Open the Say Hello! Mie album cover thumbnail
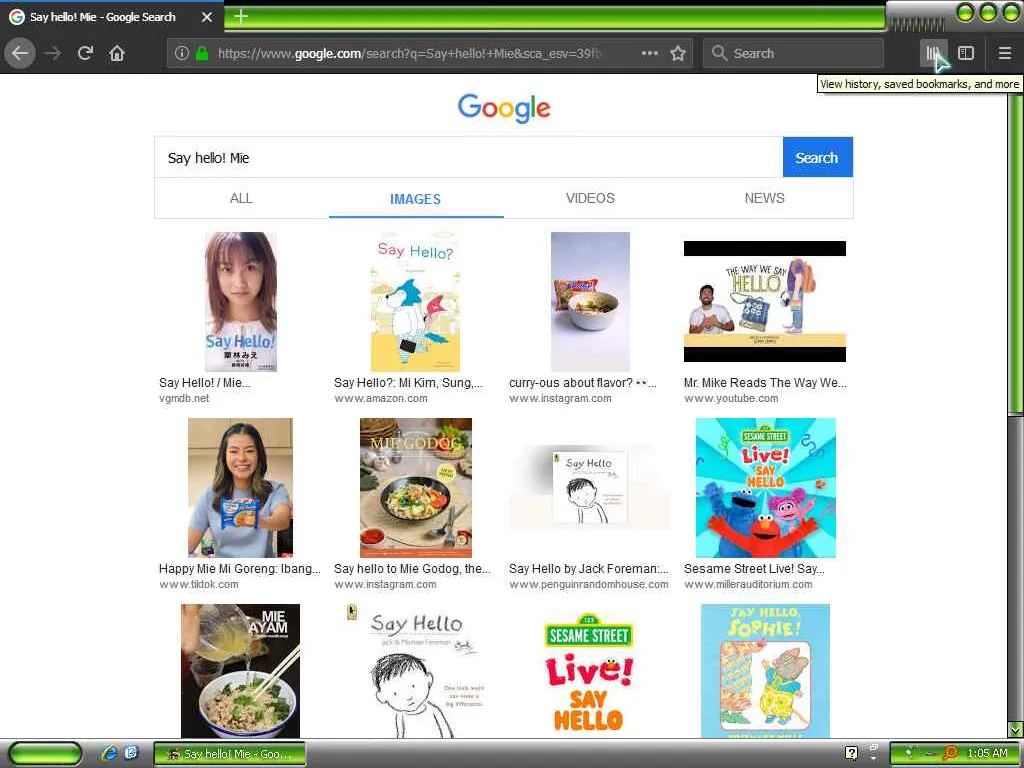The width and height of the screenshot is (1024, 768). (x=241, y=302)
